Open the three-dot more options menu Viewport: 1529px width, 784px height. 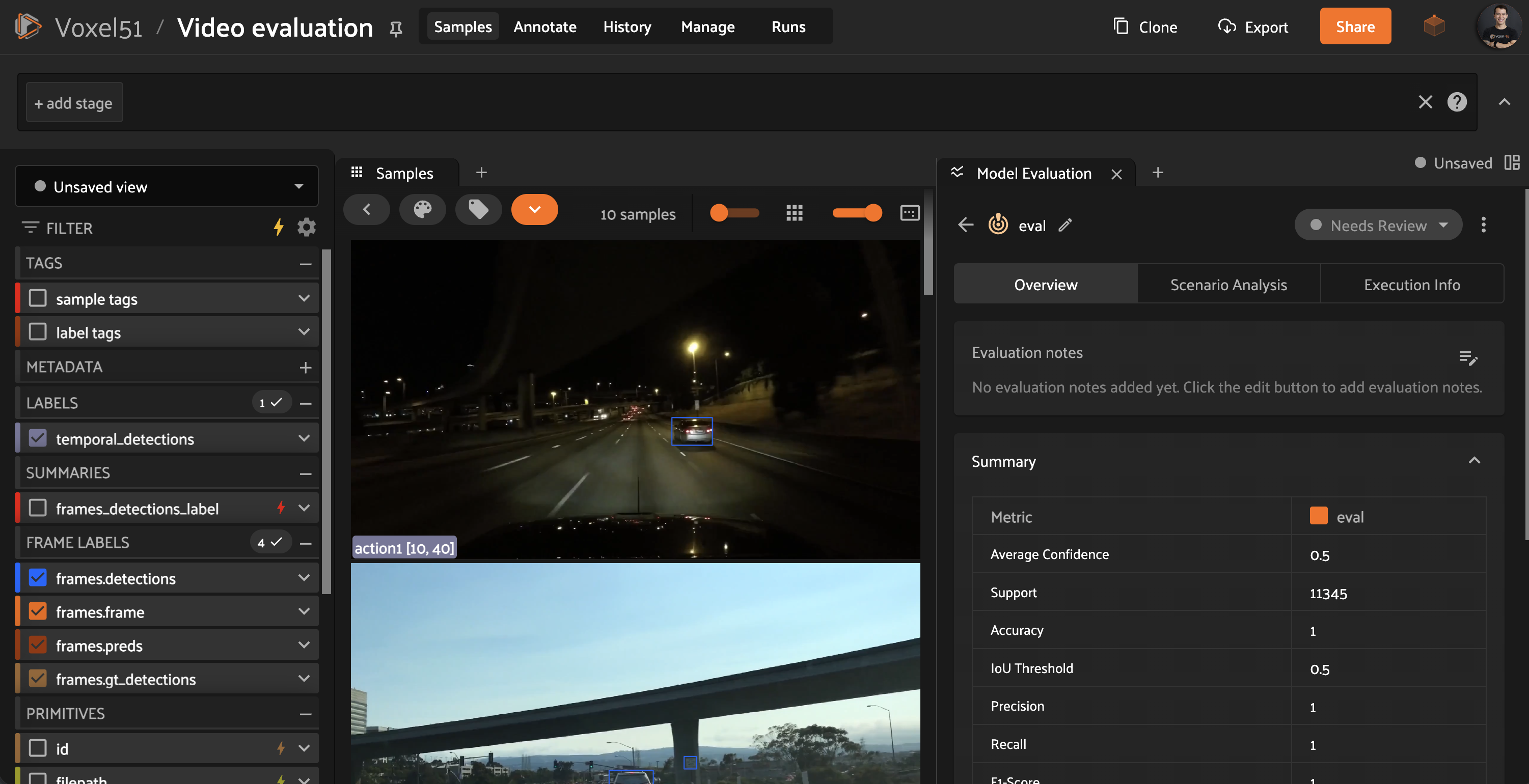[x=1483, y=225]
